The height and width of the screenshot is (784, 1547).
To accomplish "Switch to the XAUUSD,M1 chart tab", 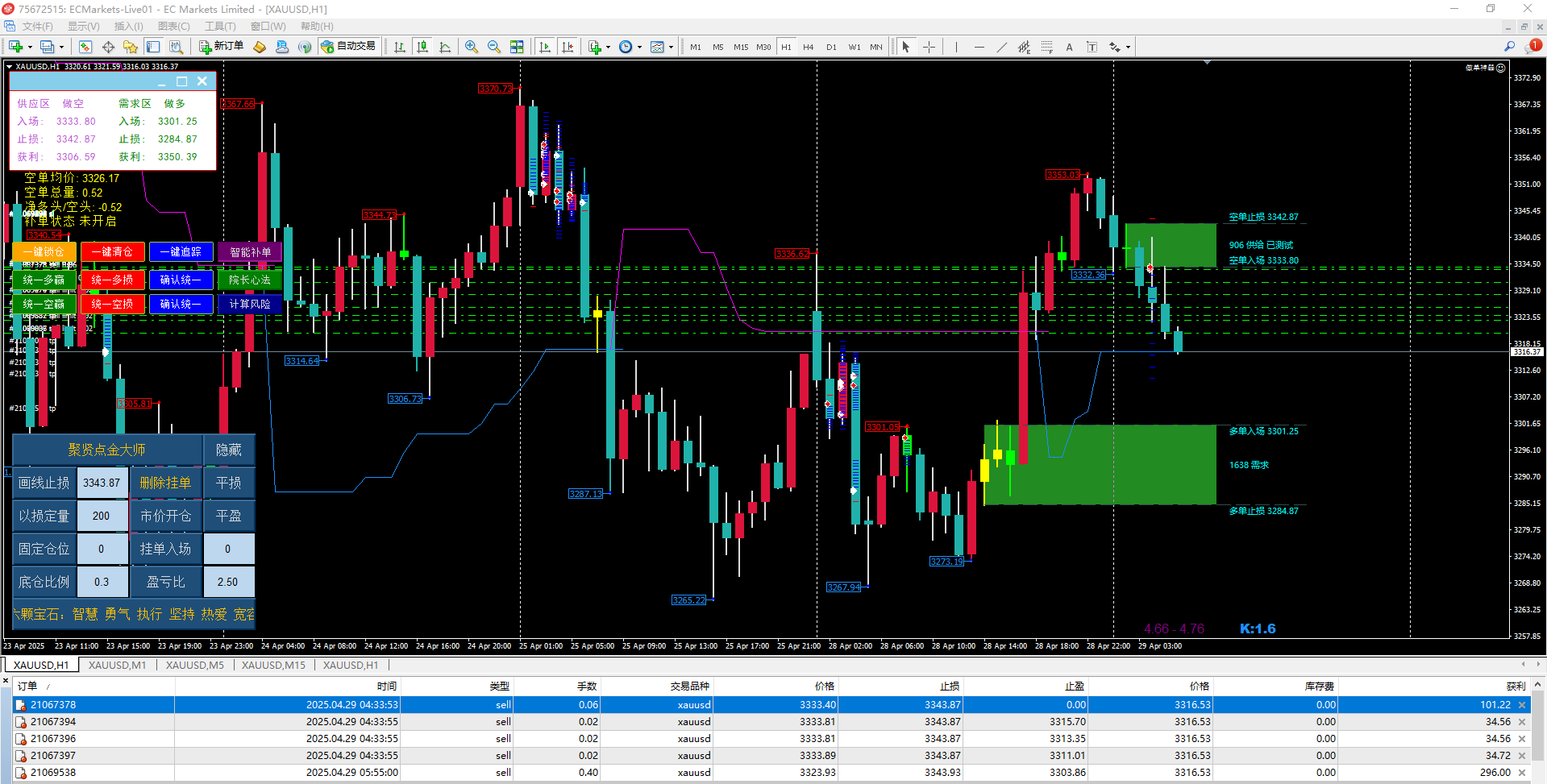I will point(118,665).
